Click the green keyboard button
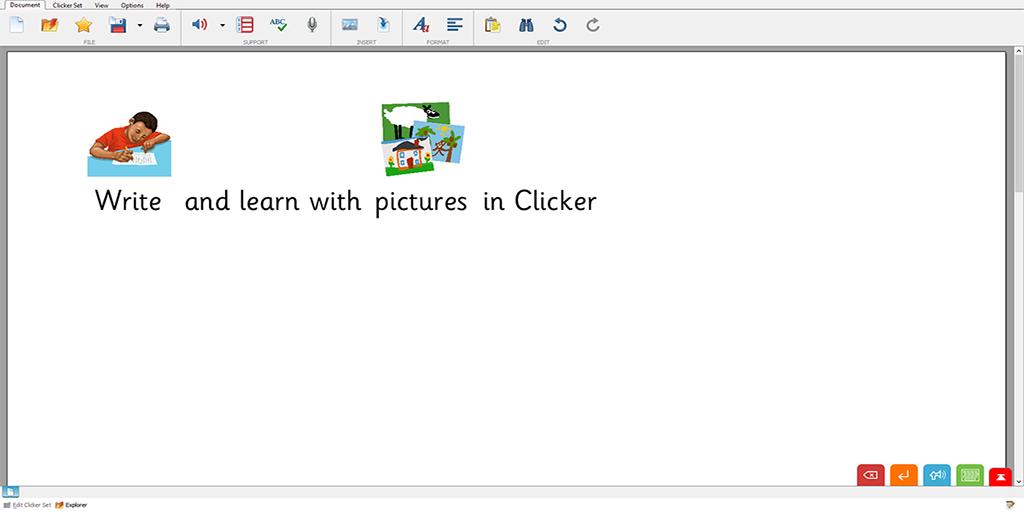The image size is (1024, 512). [x=970, y=475]
